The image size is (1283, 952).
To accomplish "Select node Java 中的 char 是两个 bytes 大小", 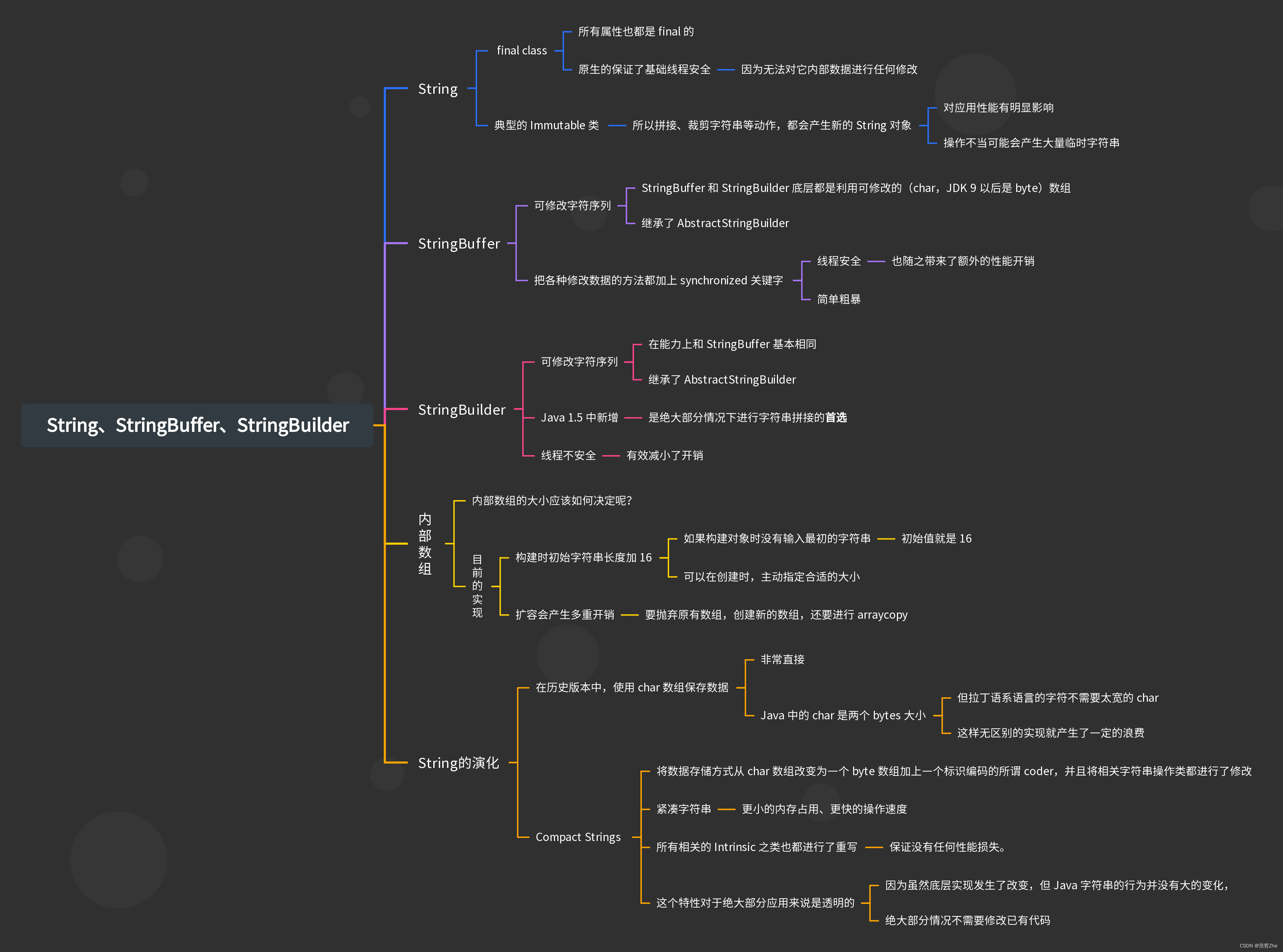I will pyautogui.click(x=843, y=715).
